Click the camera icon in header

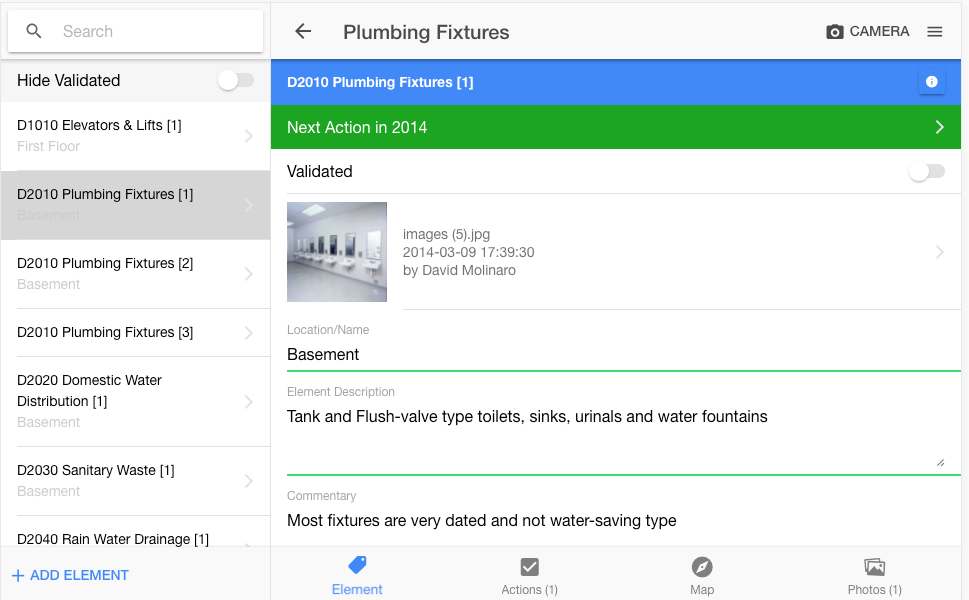pos(835,32)
